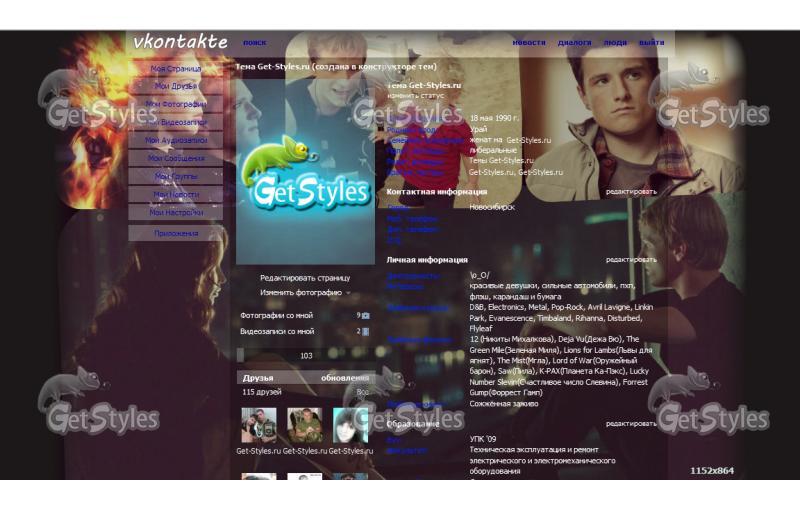Open поиск in the top bar
The width and height of the screenshot is (800, 509).
pyautogui.click(x=254, y=43)
